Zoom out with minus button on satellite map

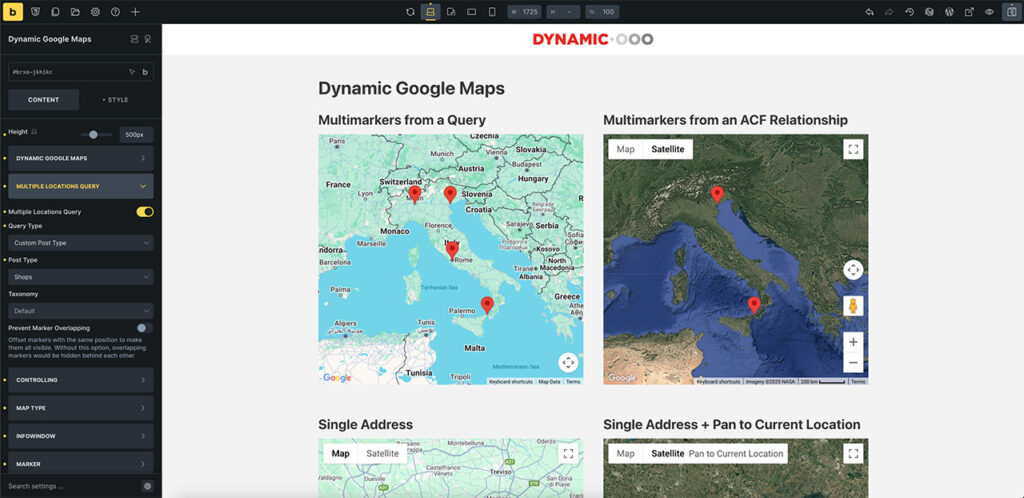coord(853,362)
